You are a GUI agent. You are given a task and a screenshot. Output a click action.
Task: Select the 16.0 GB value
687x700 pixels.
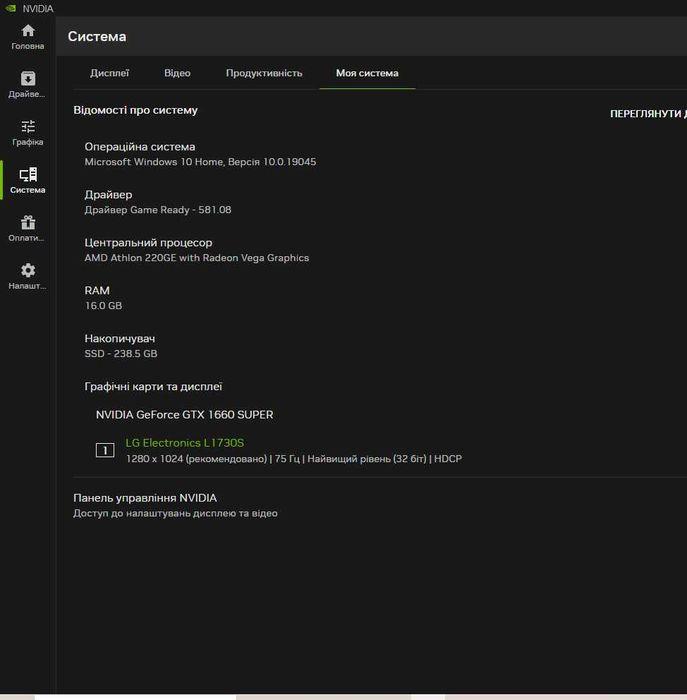click(103, 306)
